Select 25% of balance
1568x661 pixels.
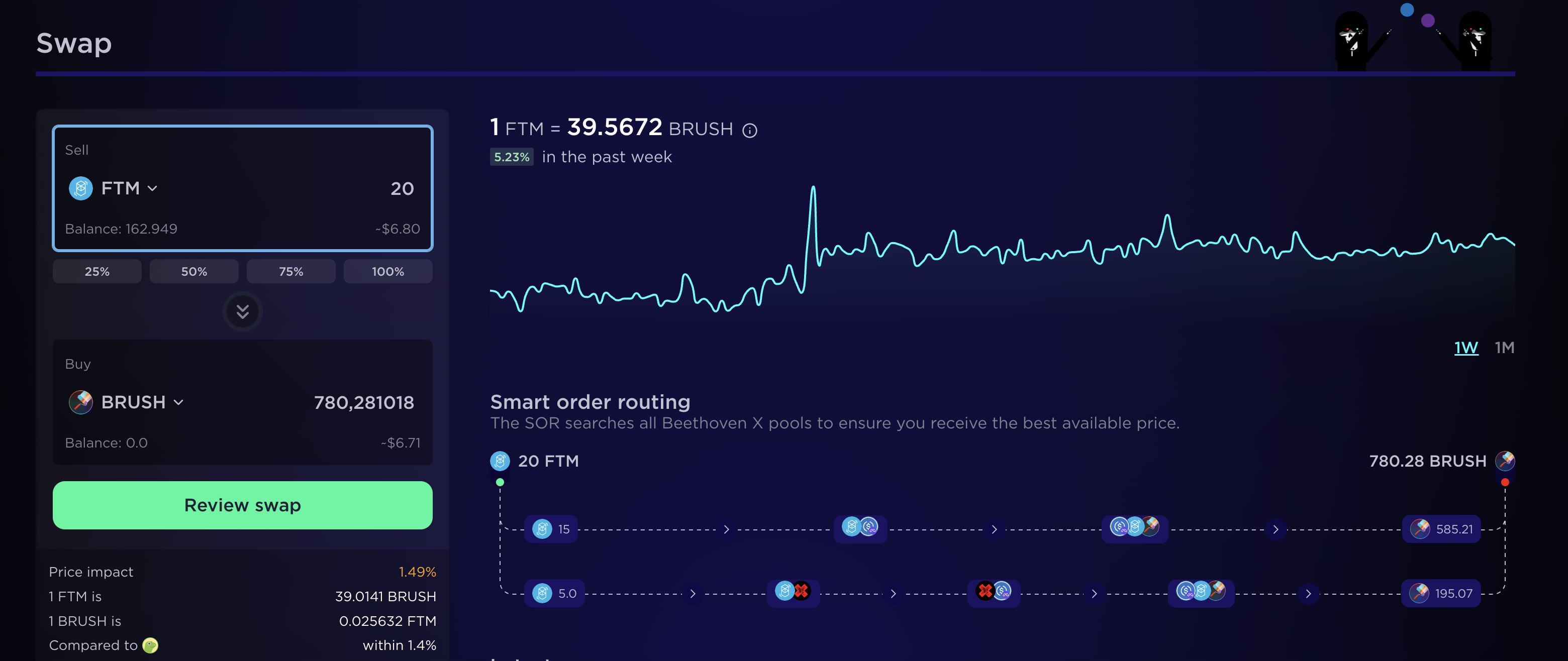(x=97, y=271)
